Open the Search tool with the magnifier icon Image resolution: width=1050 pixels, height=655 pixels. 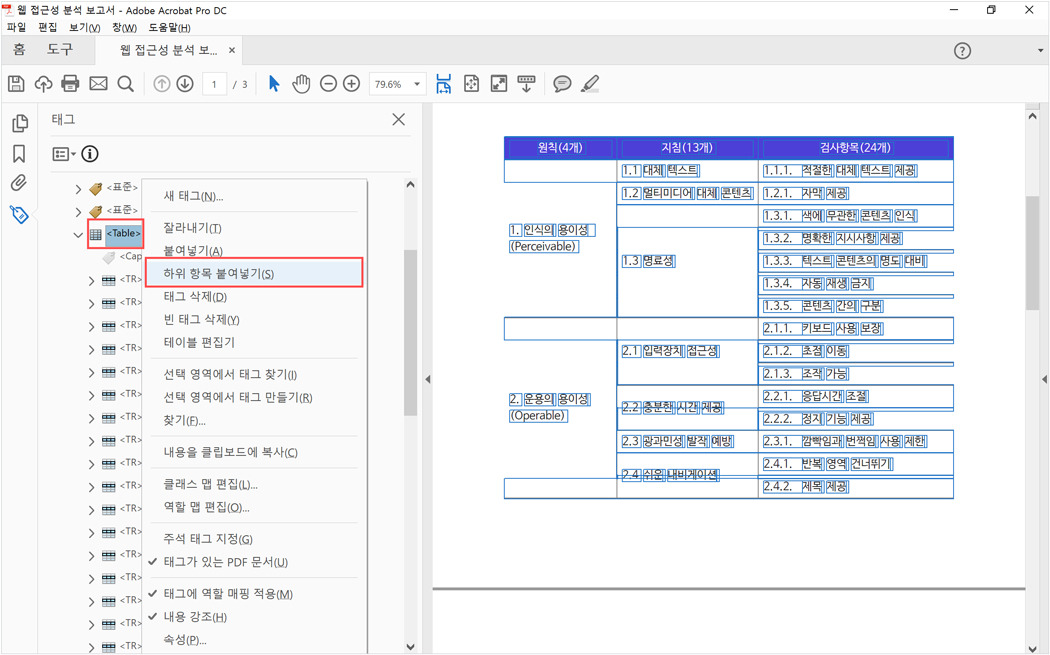124,83
